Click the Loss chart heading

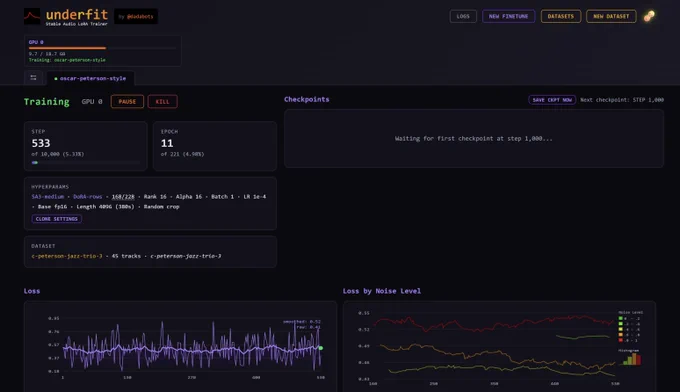point(32,291)
